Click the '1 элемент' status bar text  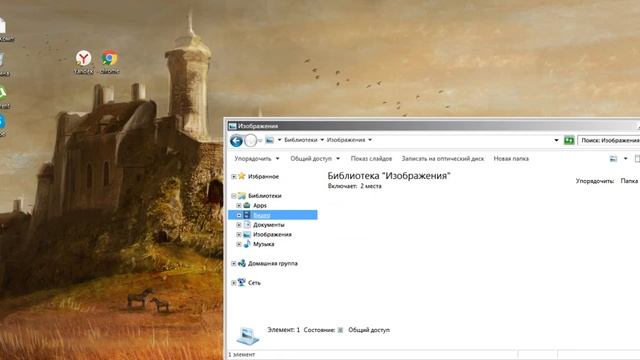(241, 354)
